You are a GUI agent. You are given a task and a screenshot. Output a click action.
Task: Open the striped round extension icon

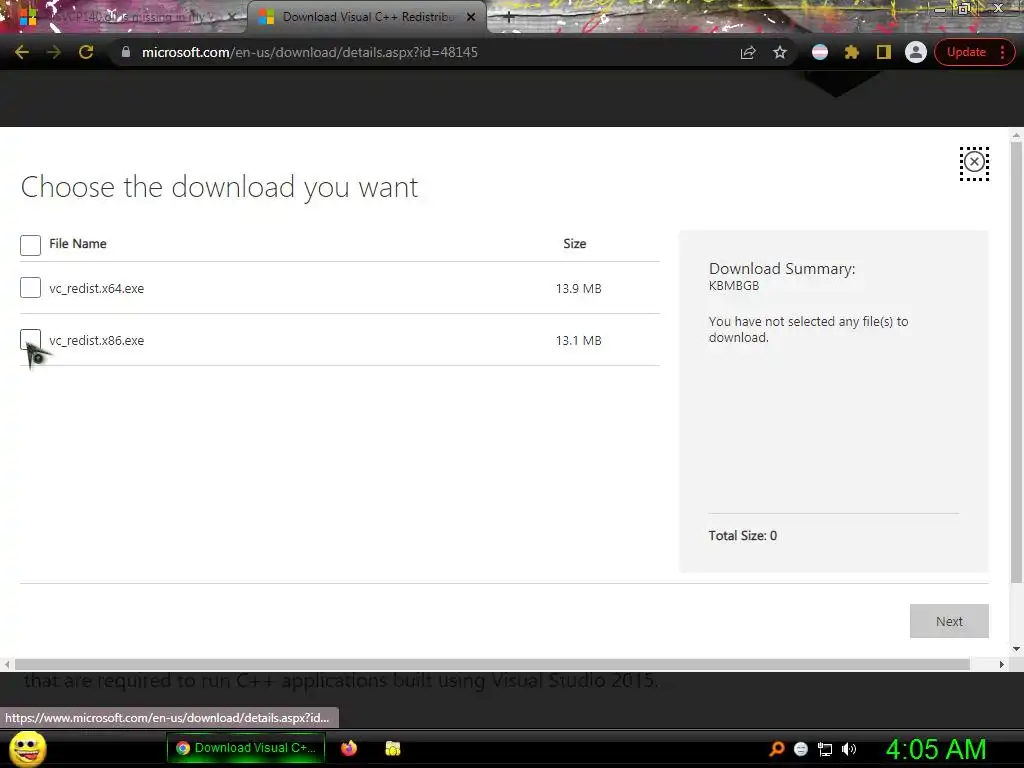pyautogui.click(x=820, y=52)
